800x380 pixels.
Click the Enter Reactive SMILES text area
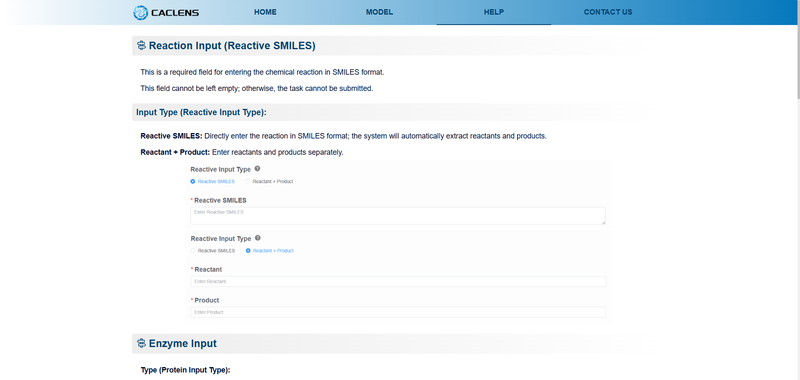(398, 215)
